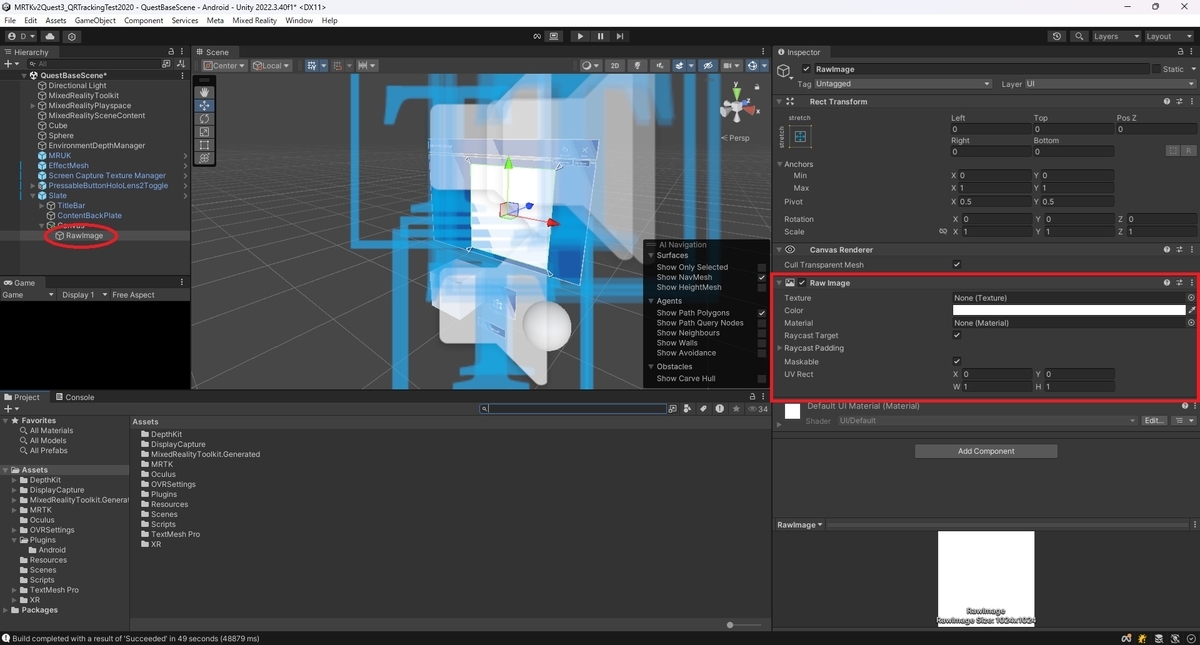The image size is (1200, 645).
Task: Click the global search magnifier icon
Action: tap(1079, 36)
